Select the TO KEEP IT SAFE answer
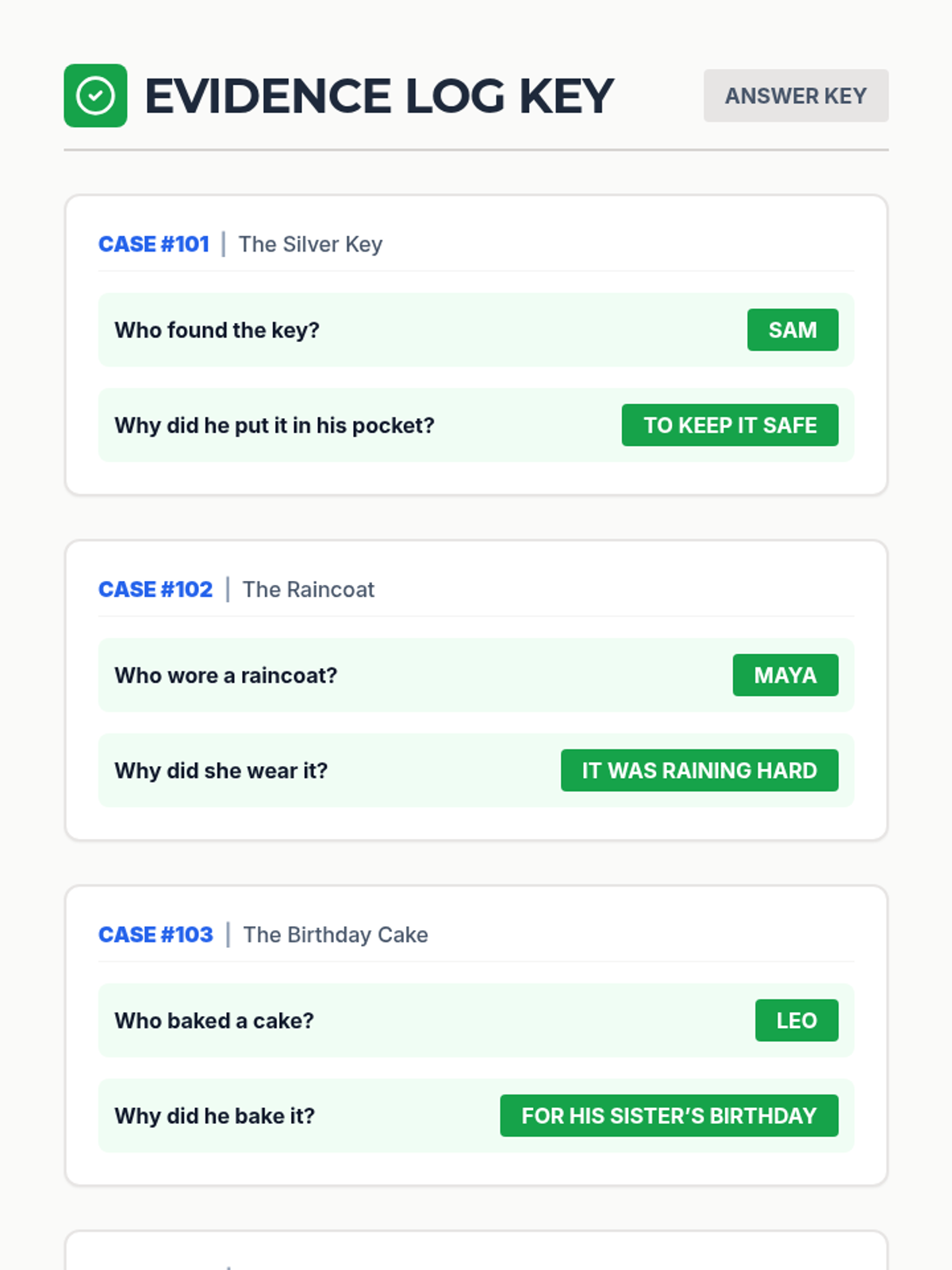Viewport: 952px width, 1270px height. pos(729,425)
